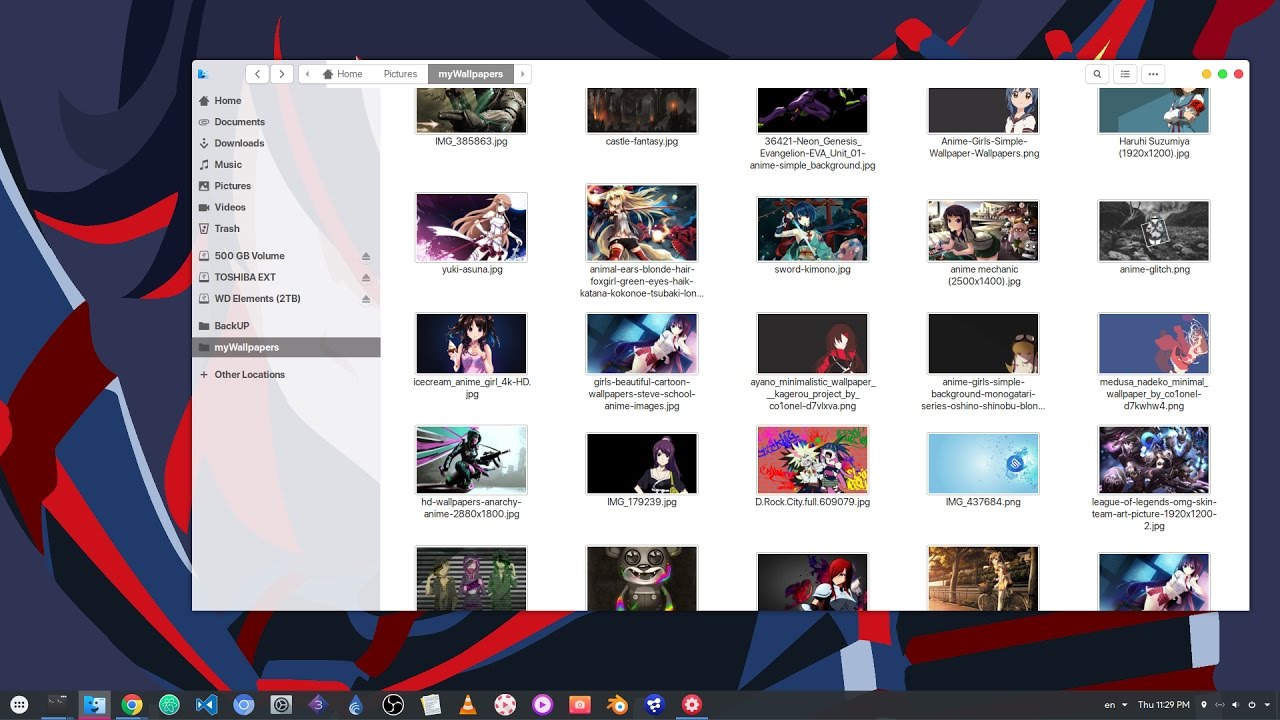Select the league-of-legends-omg-skin thumbnail
Image resolution: width=1280 pixels, height=720 pixels.
click(1153, 460)
